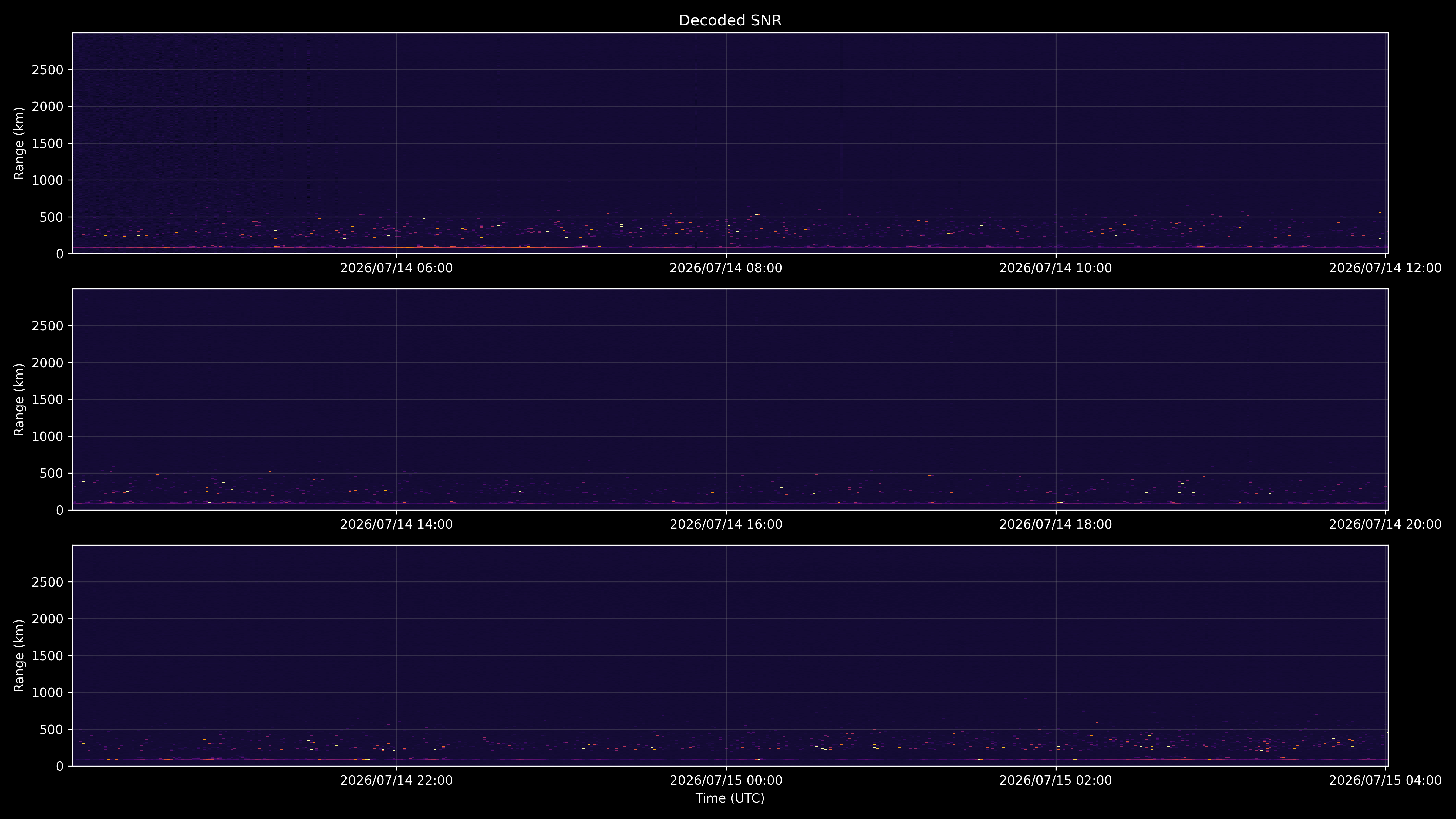Click the Decoded SNR plot title

pos(730,21)
